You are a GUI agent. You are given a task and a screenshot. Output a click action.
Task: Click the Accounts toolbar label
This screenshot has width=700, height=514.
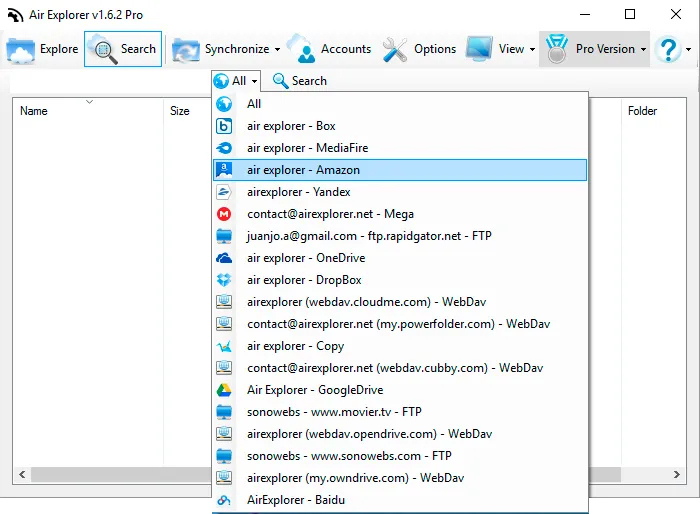pos(346,49)
